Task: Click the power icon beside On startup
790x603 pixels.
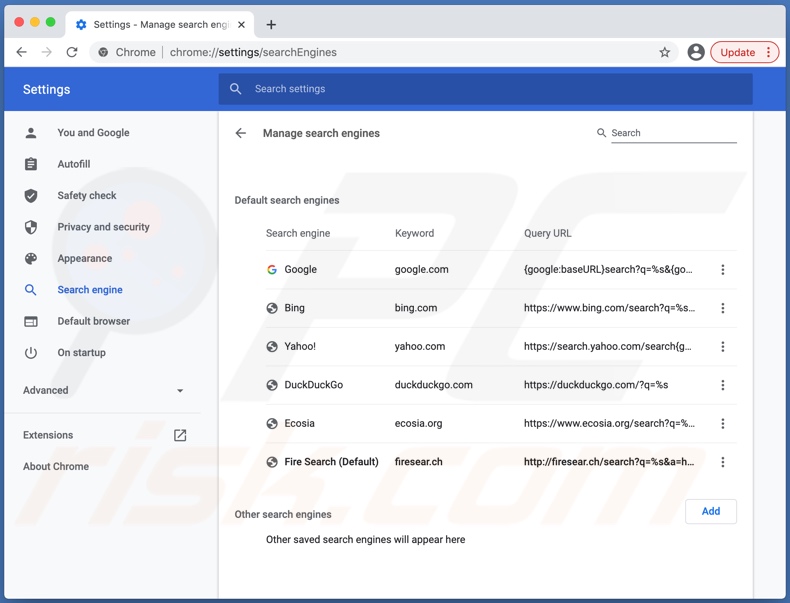Action: point(31,353)
